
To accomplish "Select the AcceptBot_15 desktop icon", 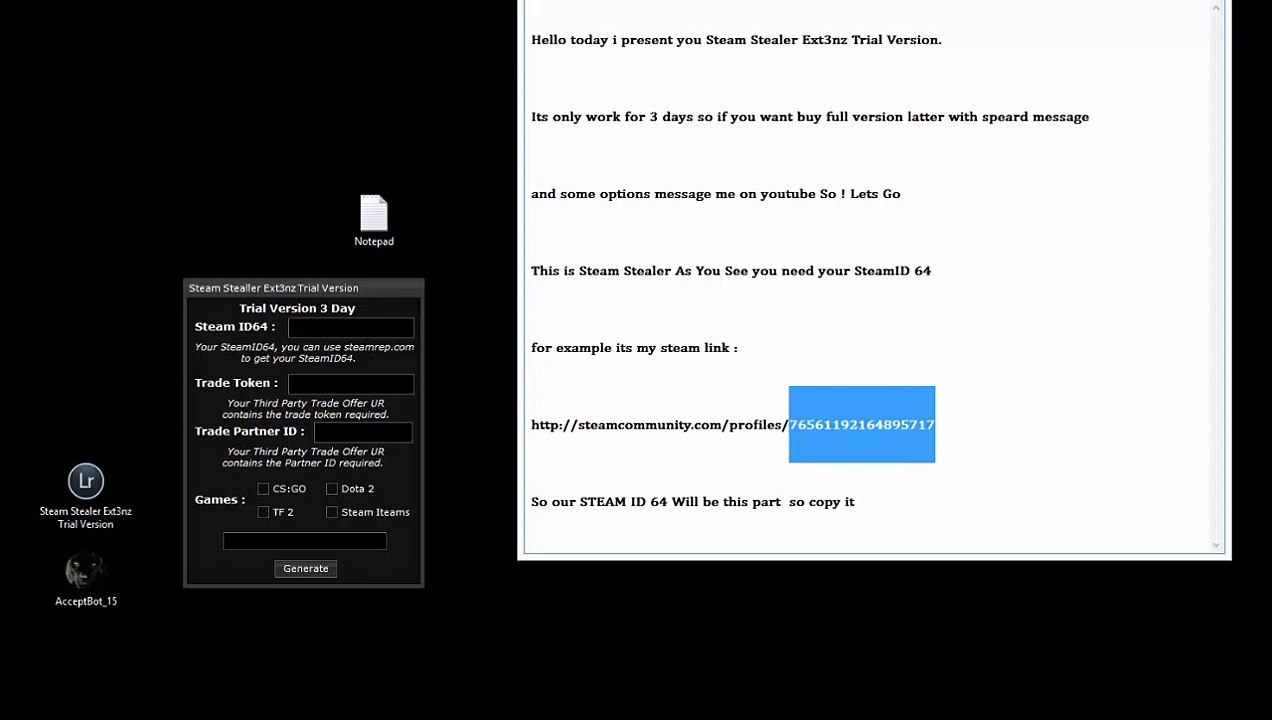I will [x=86, y=580].
